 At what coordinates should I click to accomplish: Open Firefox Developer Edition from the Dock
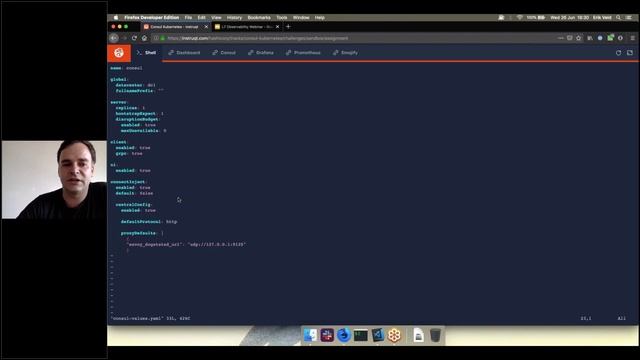(x=344, y=335)
